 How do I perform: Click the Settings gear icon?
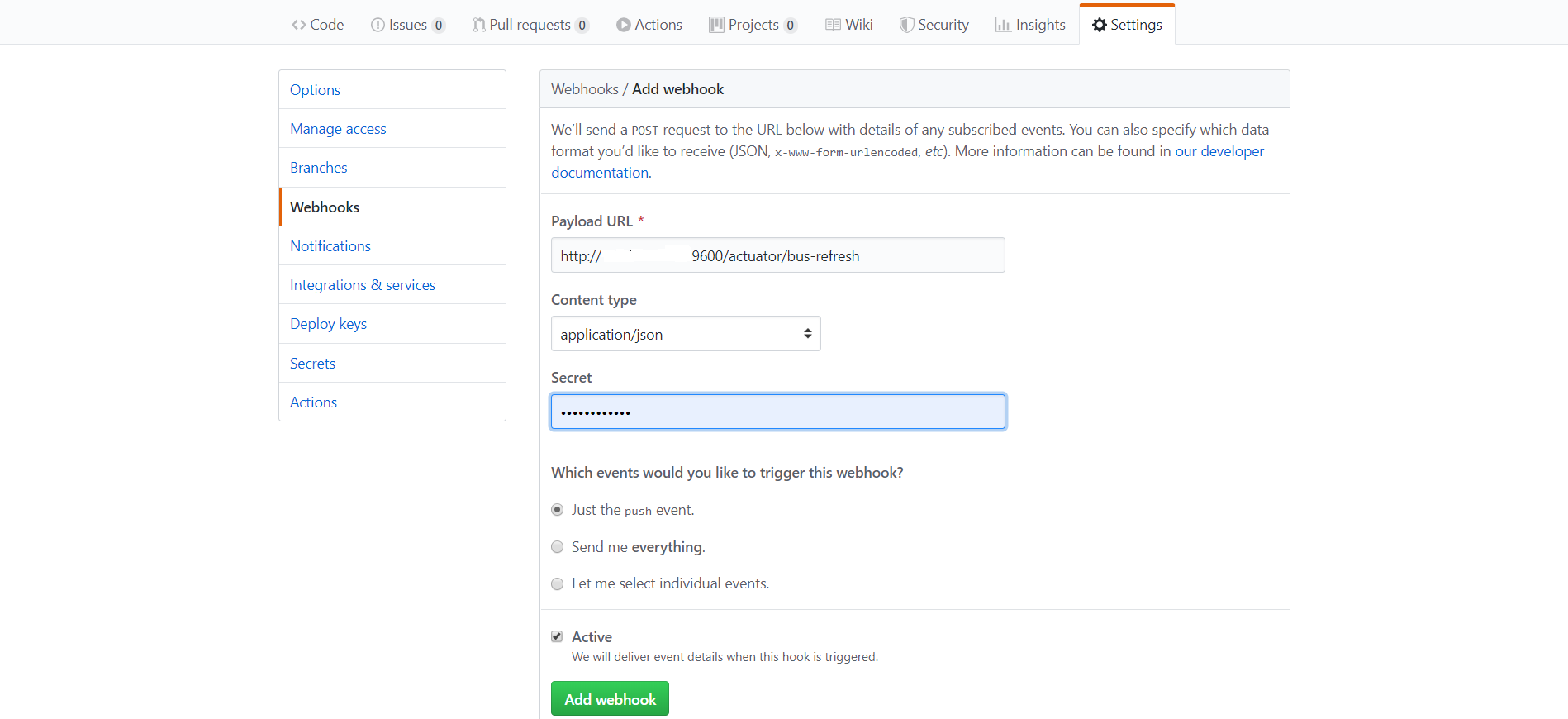coord(1100,25)
